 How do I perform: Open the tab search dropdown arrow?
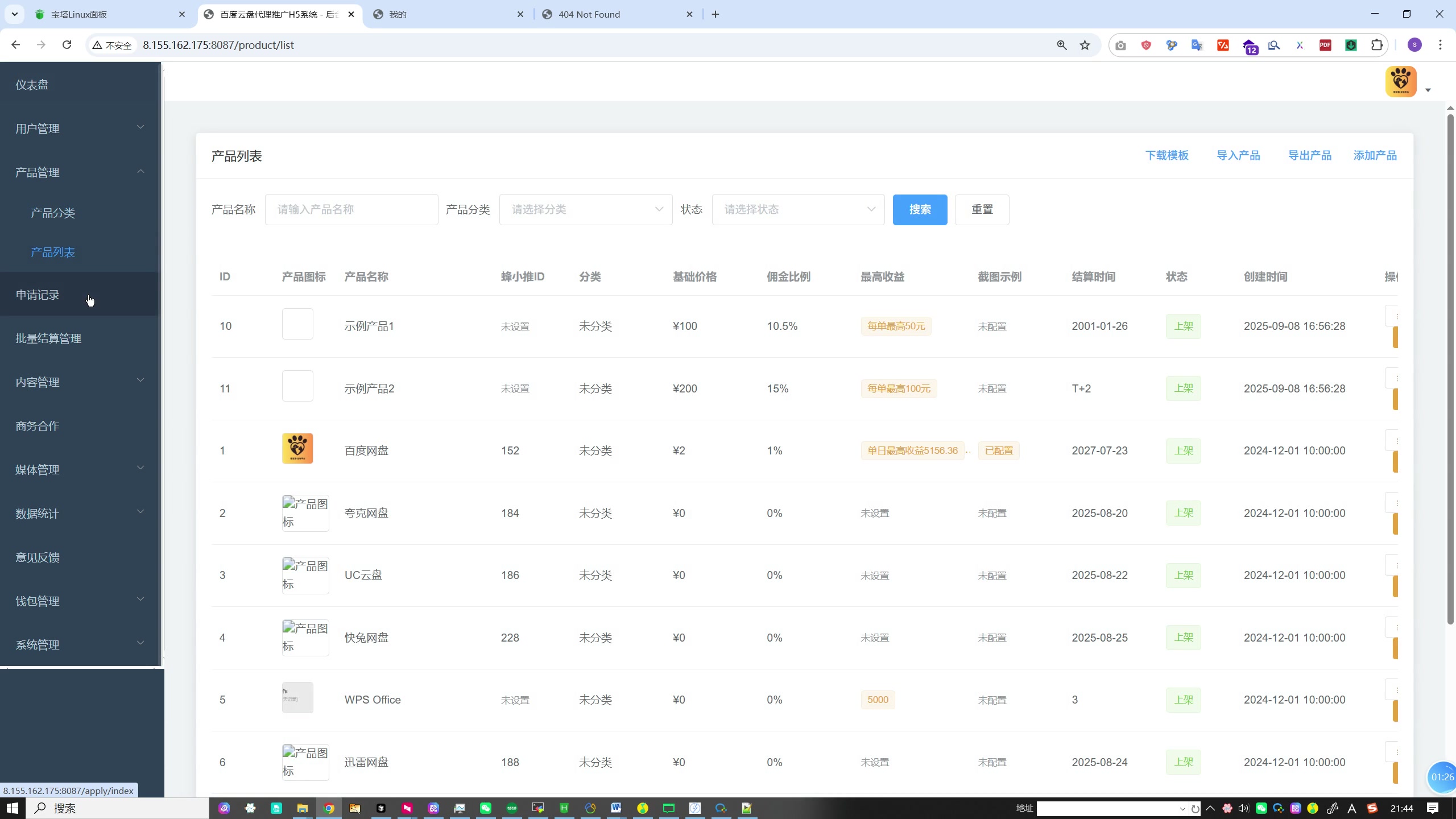pyautogui.click(x=15, y=14)
